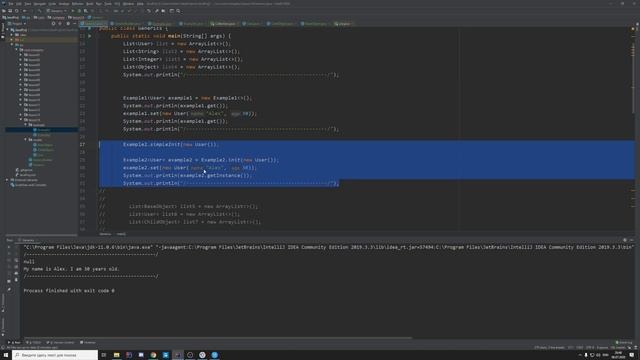Click the locate/scroll-from-source icon in Project panel
This screenshot has height=360, width=640.
click(53, 24)
